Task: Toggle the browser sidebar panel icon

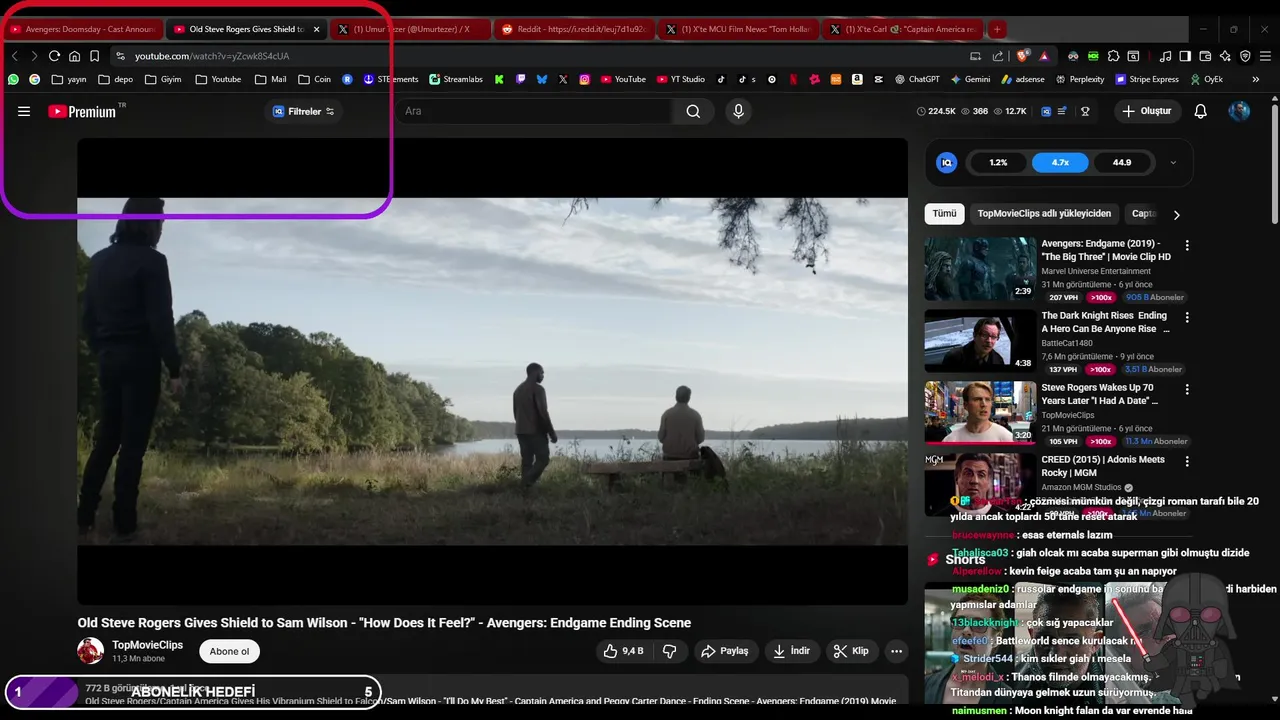Action: coord(1184,56)
